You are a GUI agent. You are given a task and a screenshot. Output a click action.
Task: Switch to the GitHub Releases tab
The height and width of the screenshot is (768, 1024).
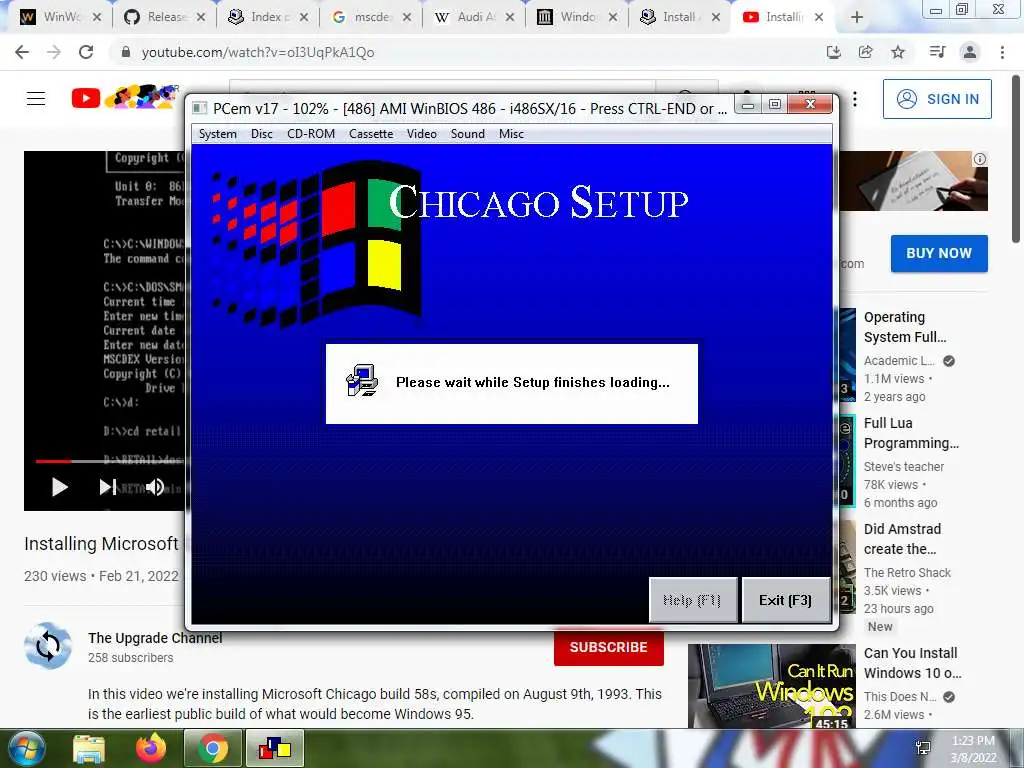pyautogui.click(x=155, y=17)
